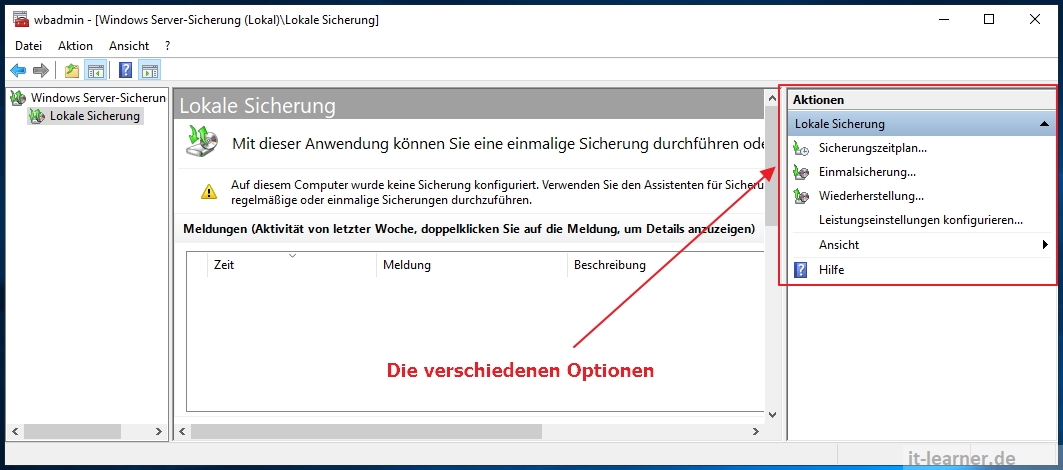Open Wiederherstellung... action
The width and height of the screenshot is (1063, 470).
point(871,197)
